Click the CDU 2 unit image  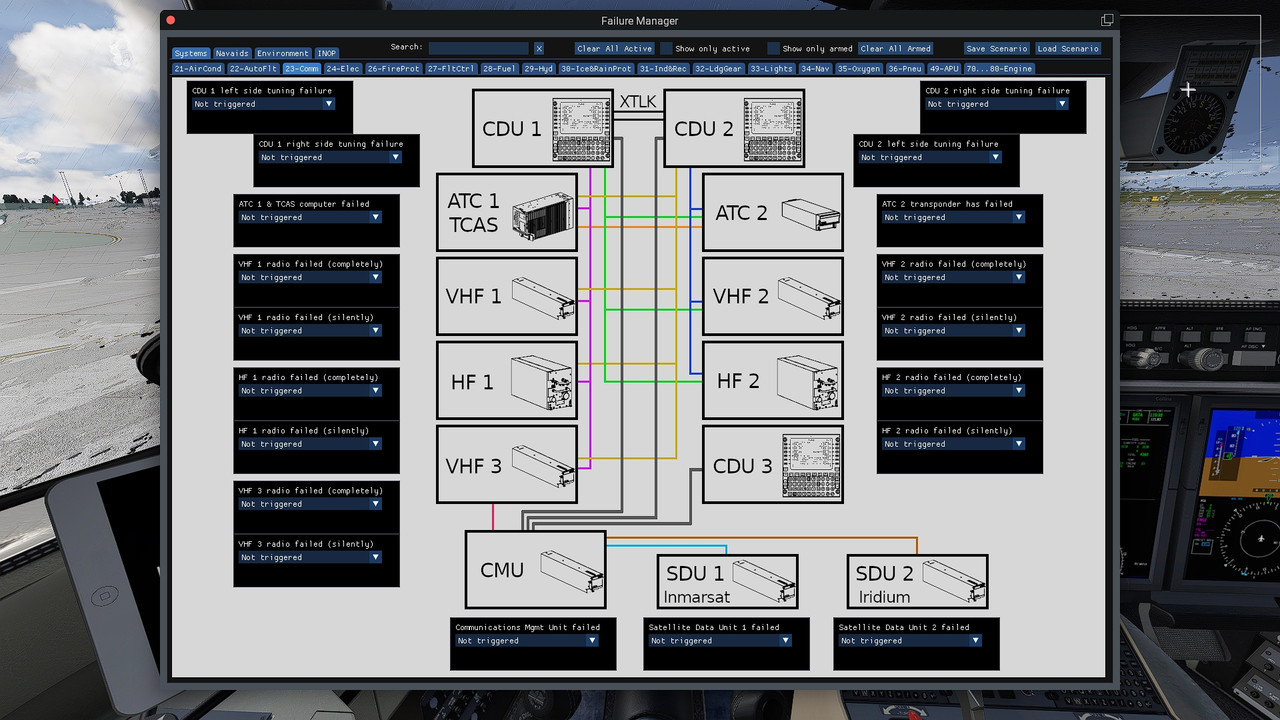point(773,128)
